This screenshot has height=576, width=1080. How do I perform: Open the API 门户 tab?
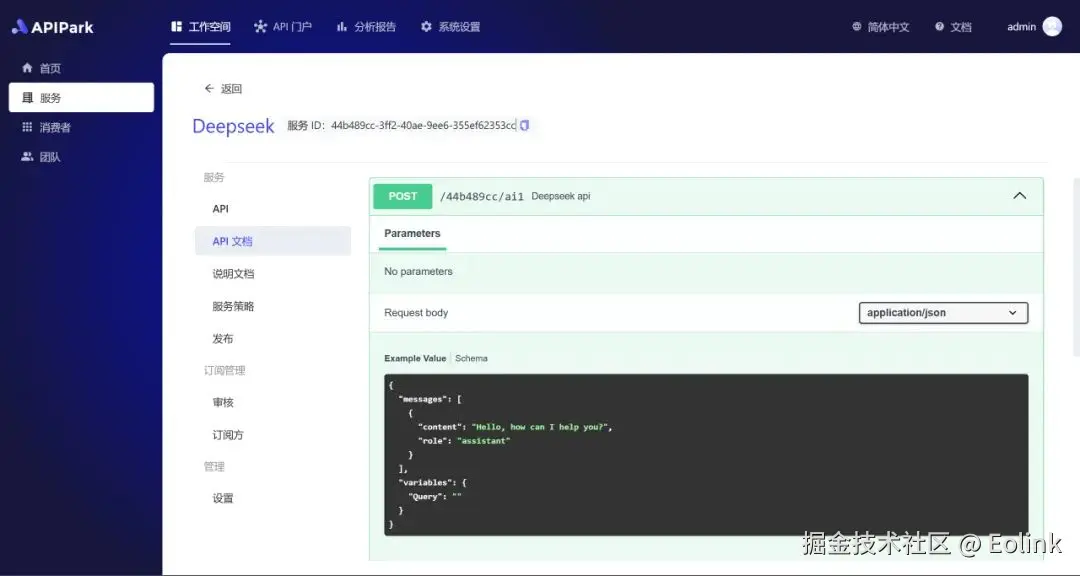coord(282,27)
